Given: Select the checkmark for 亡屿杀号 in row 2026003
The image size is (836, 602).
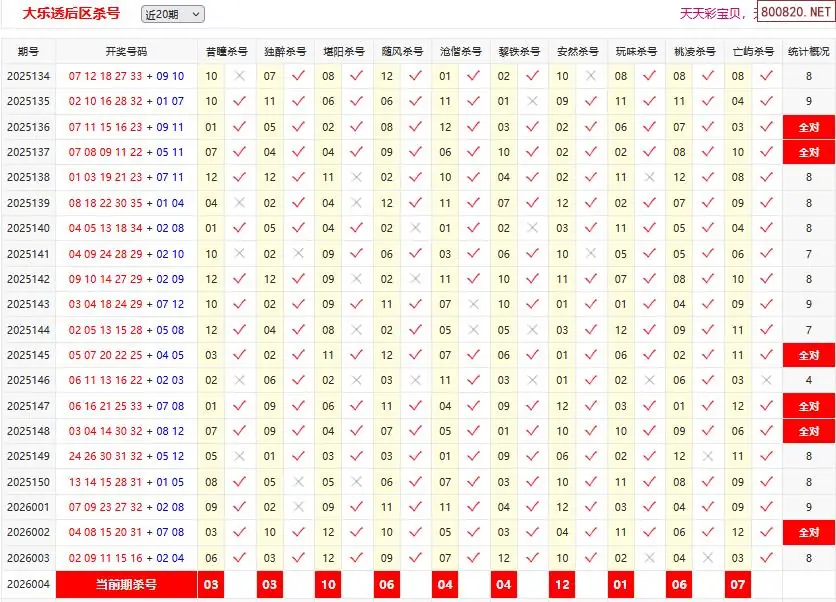Looking at the screenshot, I should [766, 558].
